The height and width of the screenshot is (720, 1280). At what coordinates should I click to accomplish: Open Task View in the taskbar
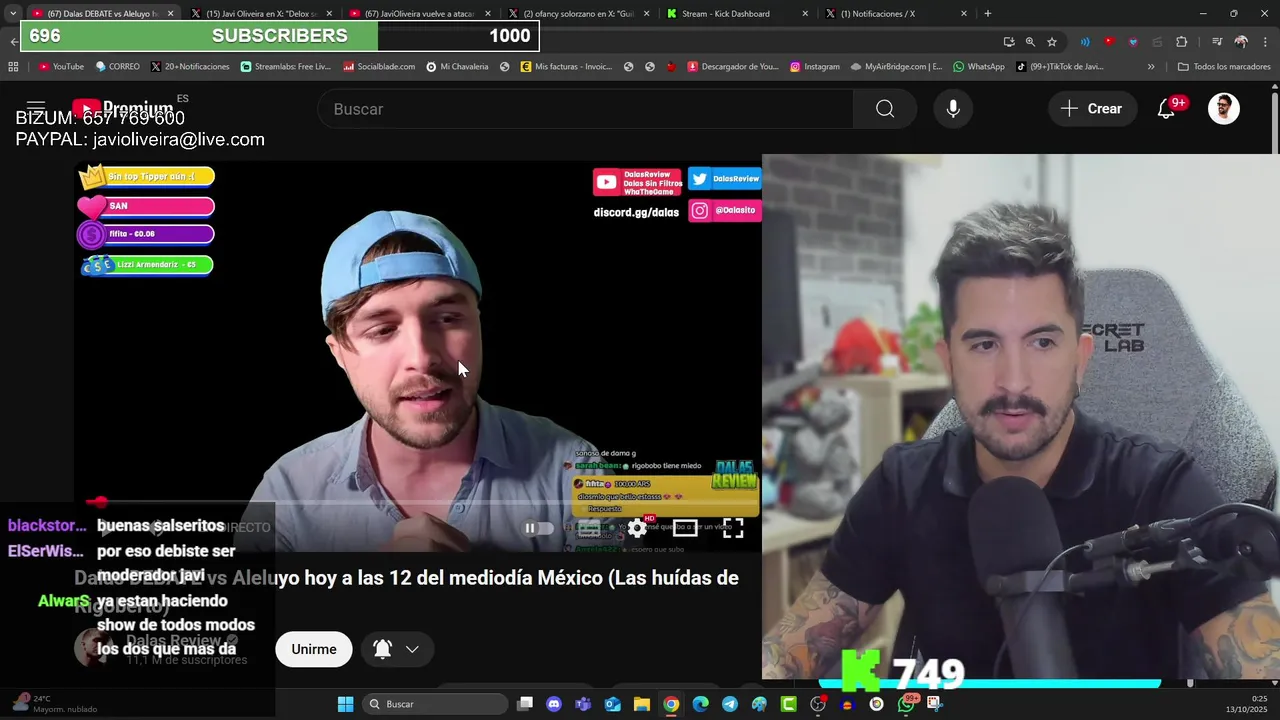(x=525, y=704)
